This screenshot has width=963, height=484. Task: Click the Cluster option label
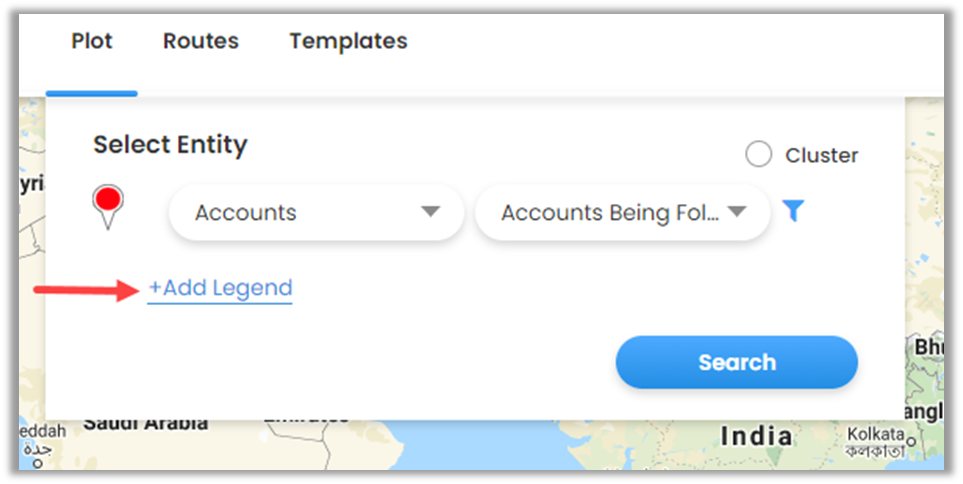click(x=821, y=155)
